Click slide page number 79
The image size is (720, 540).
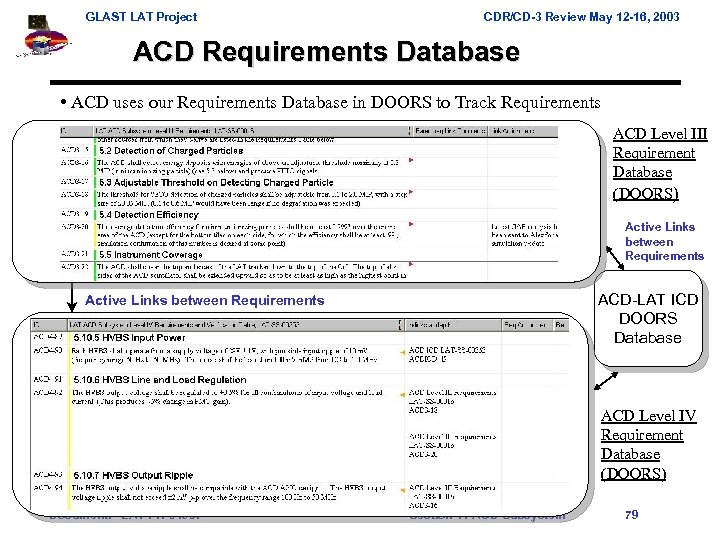click(632, 515)
